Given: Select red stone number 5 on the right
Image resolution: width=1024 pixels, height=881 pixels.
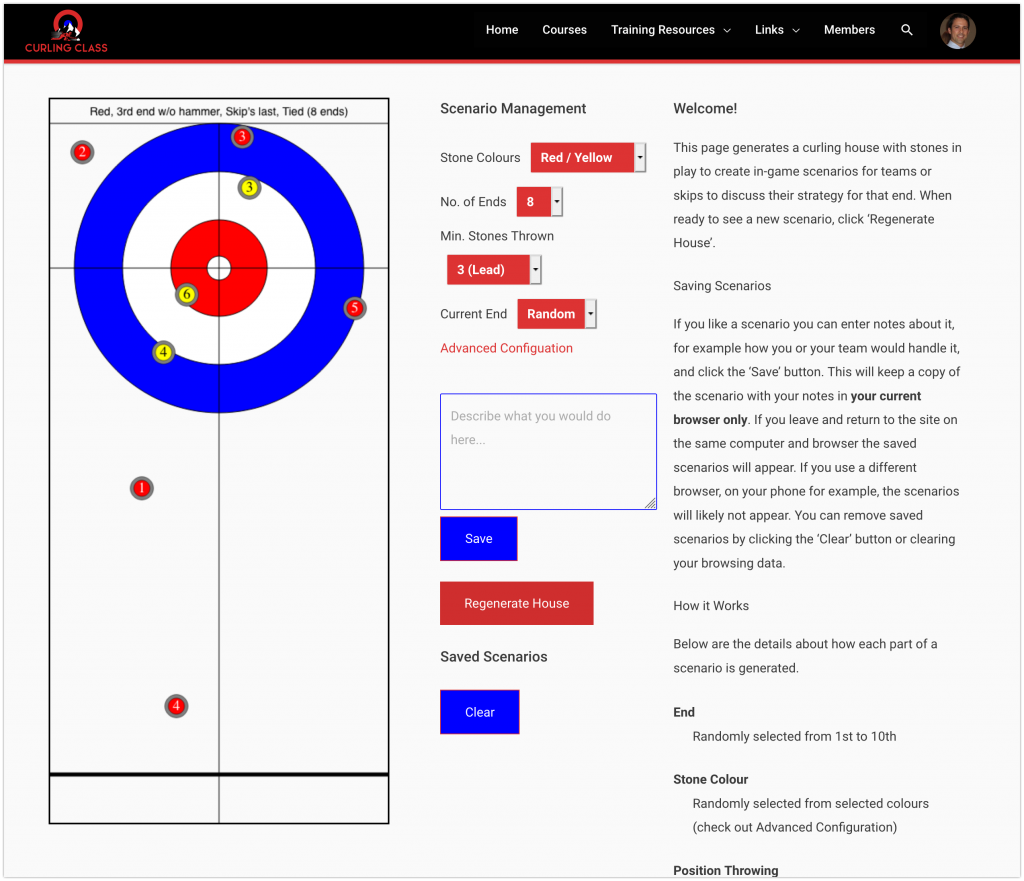Looking at the screenshot, I should point(354,308).
